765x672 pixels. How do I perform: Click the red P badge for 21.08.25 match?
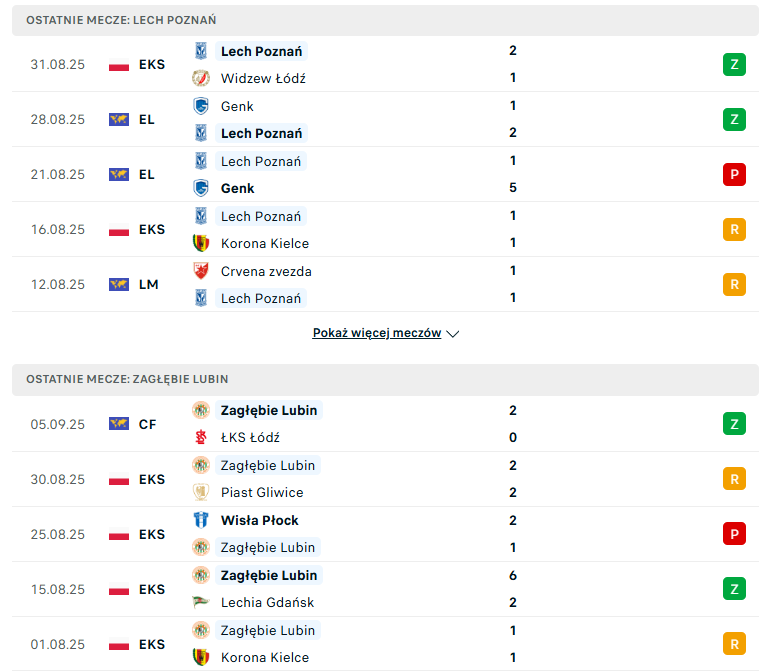tap(734, 174)
